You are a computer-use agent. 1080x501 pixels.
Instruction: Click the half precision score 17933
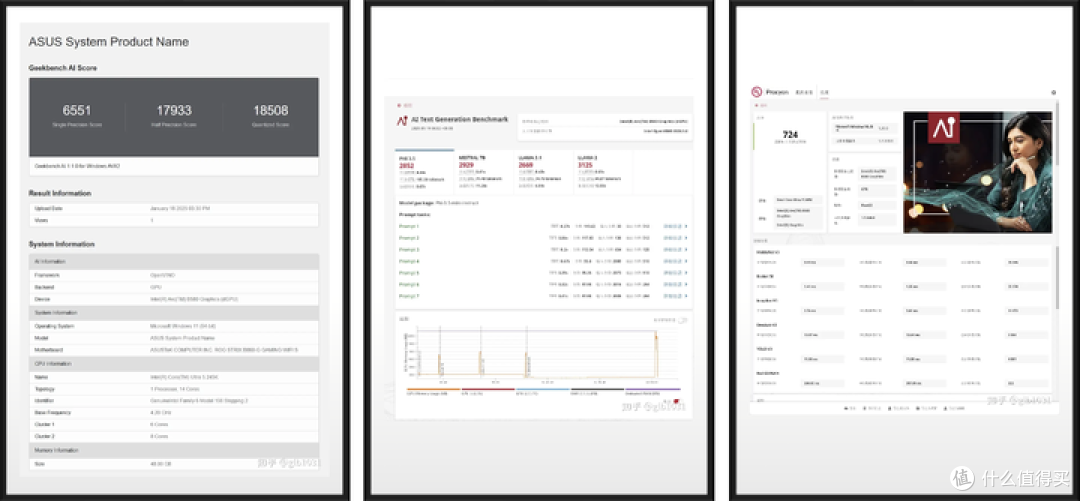174,110
